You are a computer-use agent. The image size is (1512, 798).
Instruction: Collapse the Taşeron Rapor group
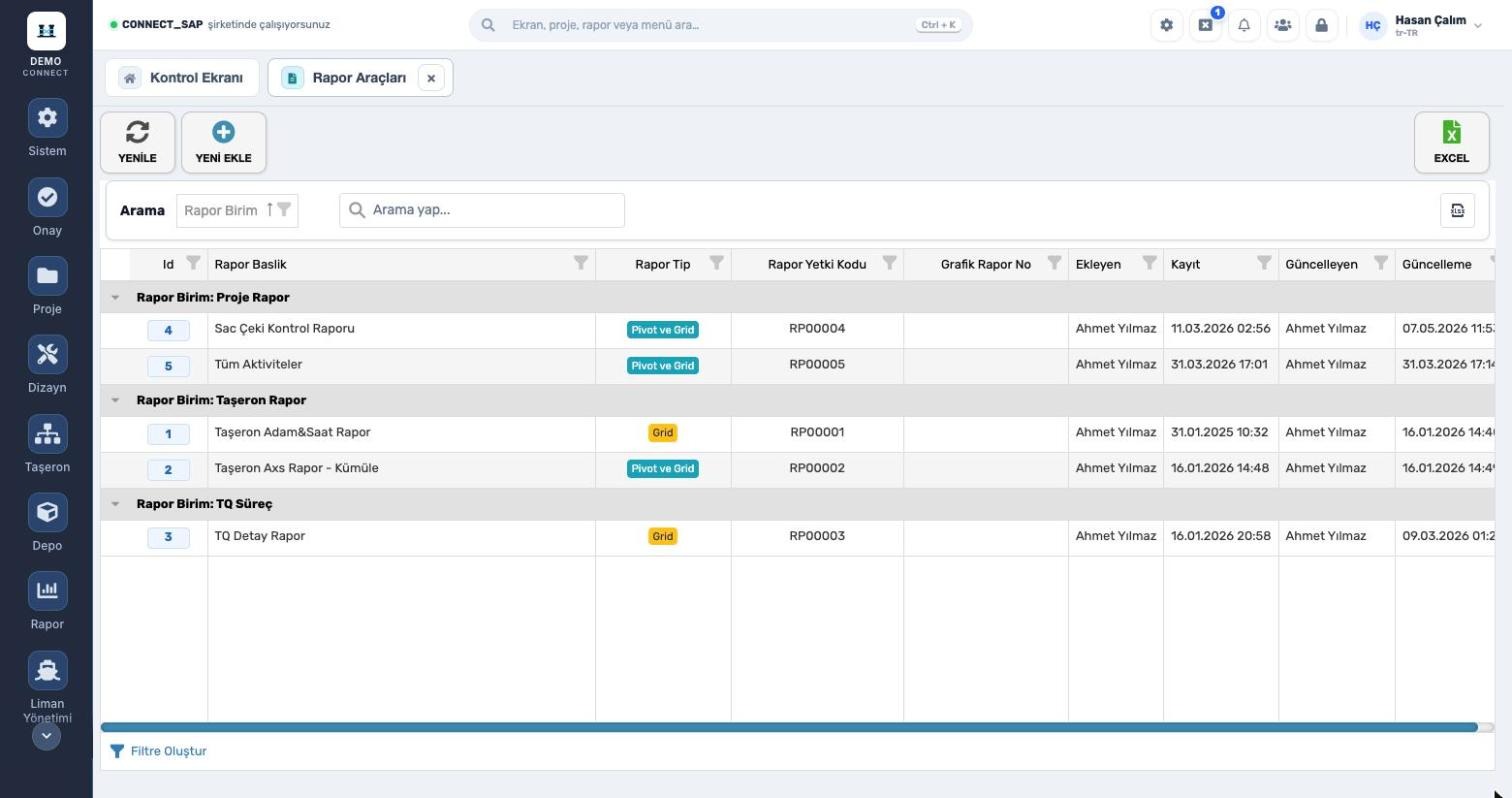pos(115,400)
